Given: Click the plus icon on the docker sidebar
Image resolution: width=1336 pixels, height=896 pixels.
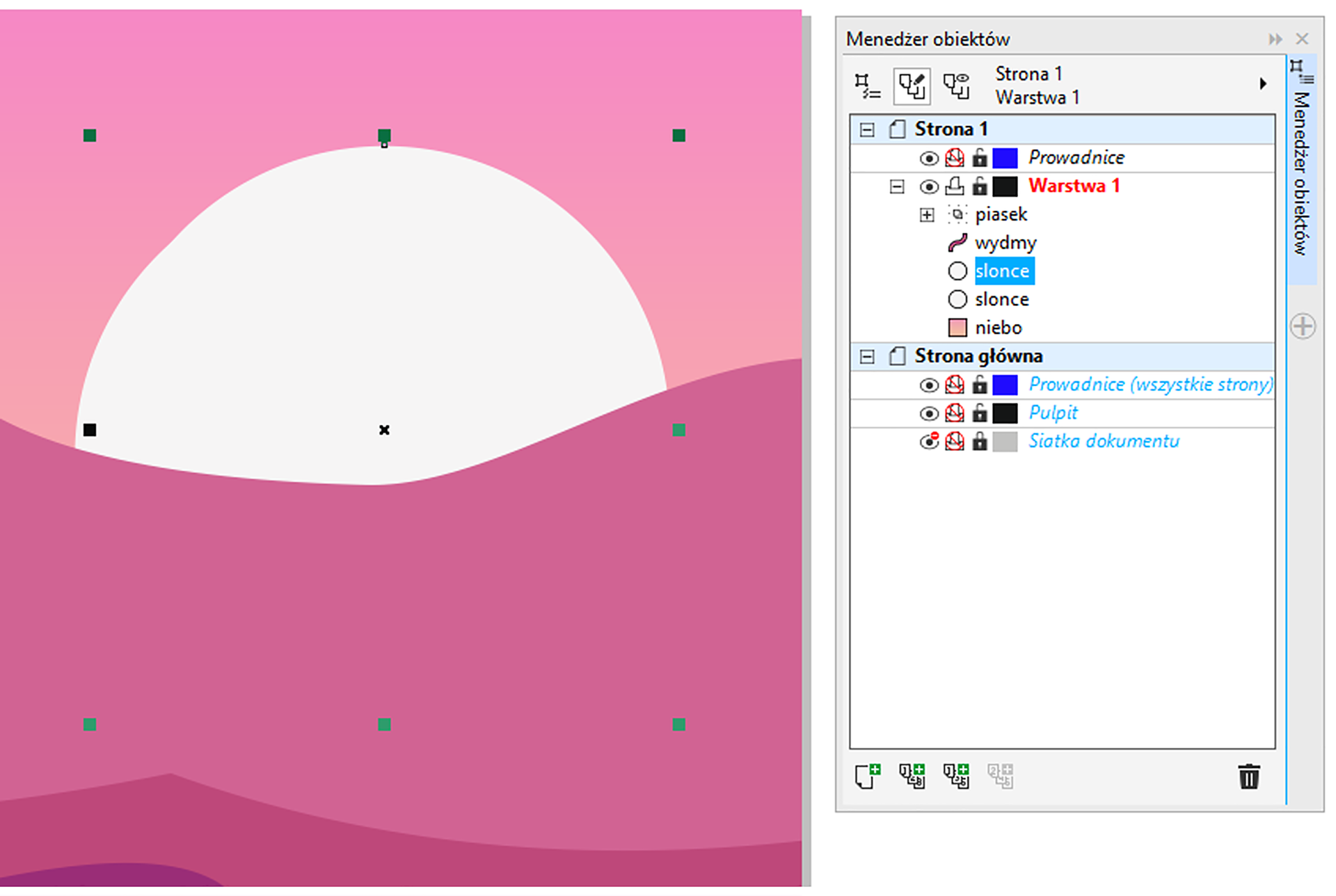Looking at the screenshot, I should (1303, 326).
